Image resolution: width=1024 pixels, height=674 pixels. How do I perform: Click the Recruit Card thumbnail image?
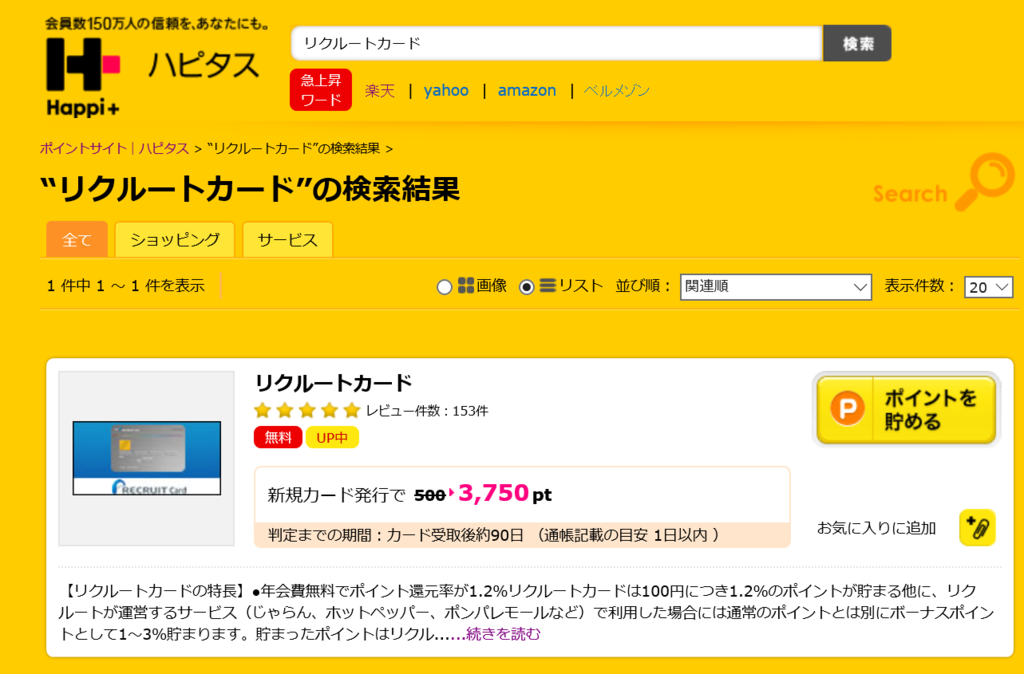pos(146,458)
